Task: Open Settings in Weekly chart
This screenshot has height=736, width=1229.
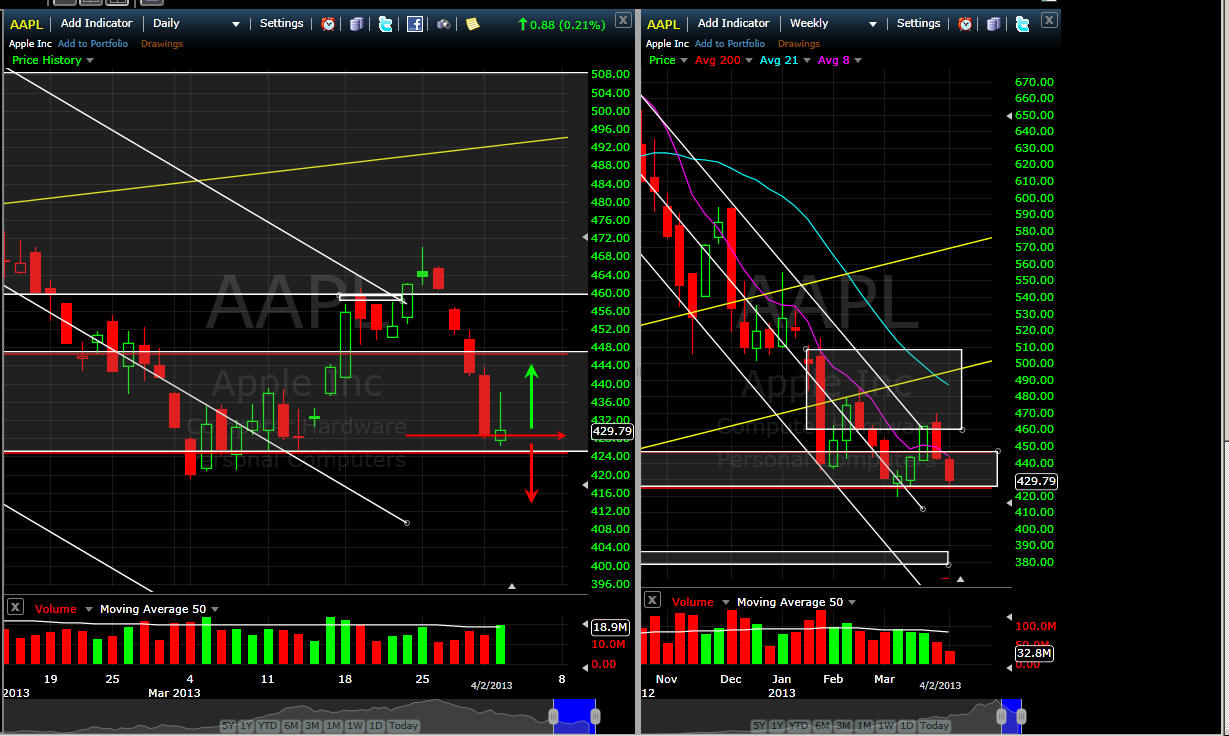Action: [x=919, y=23]
